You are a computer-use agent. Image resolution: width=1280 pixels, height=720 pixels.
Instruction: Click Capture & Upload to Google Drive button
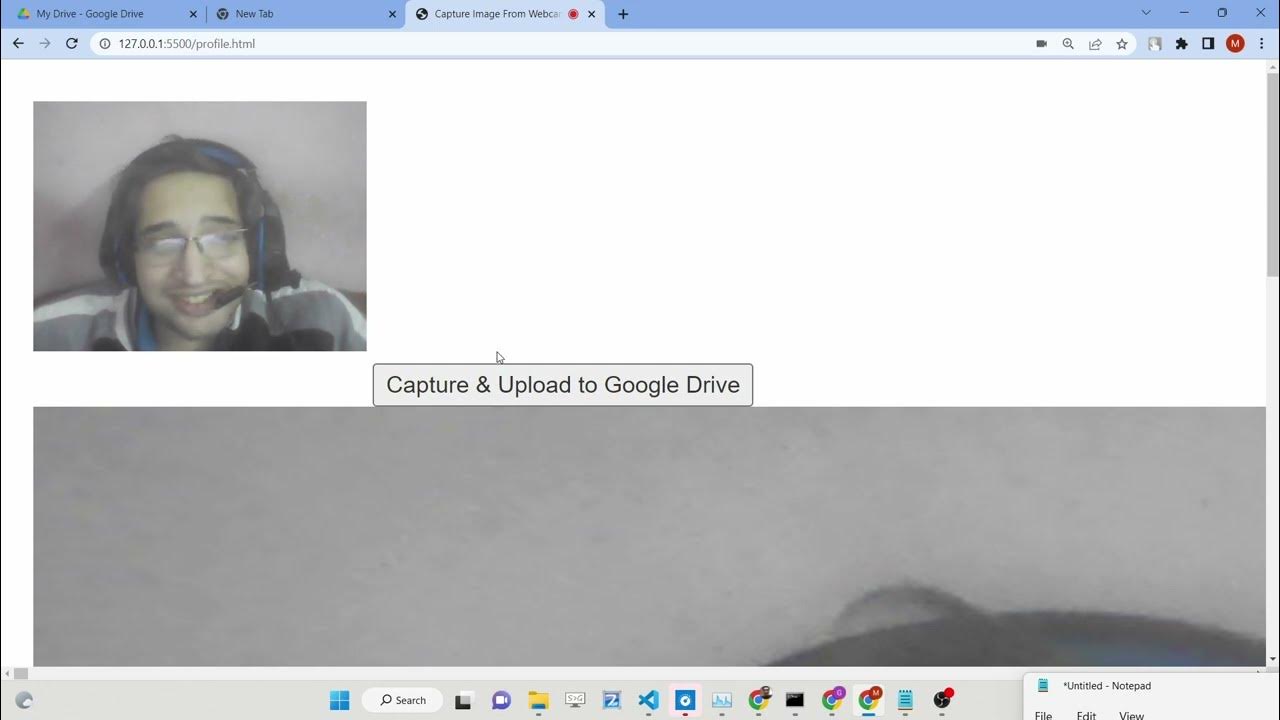click(x=562, y=385)
